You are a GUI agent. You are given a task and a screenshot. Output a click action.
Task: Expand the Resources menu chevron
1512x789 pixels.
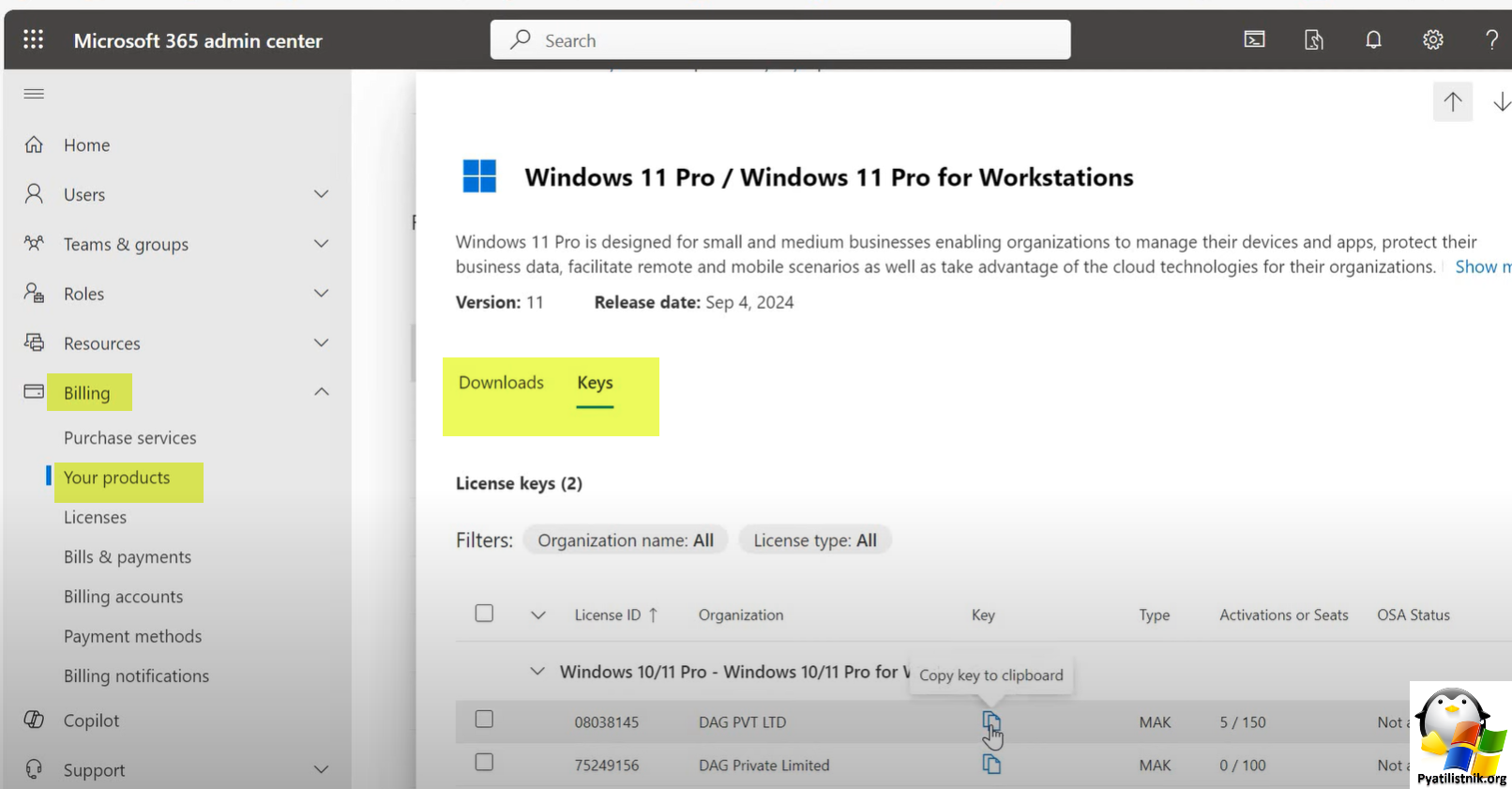(x=321, y=343)
